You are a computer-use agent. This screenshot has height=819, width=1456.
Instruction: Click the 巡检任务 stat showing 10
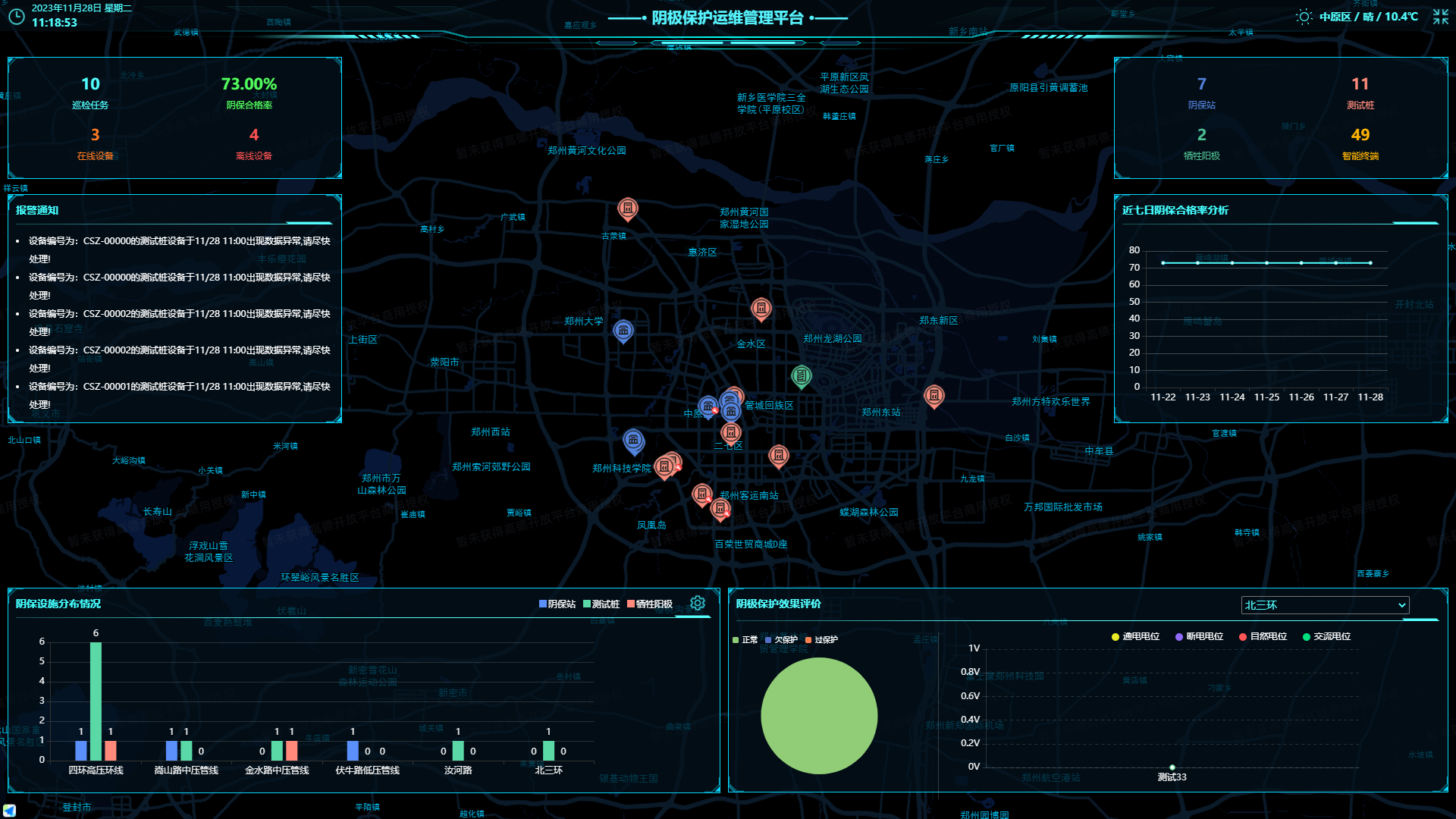pyautogui.click(x=90, y=93)
